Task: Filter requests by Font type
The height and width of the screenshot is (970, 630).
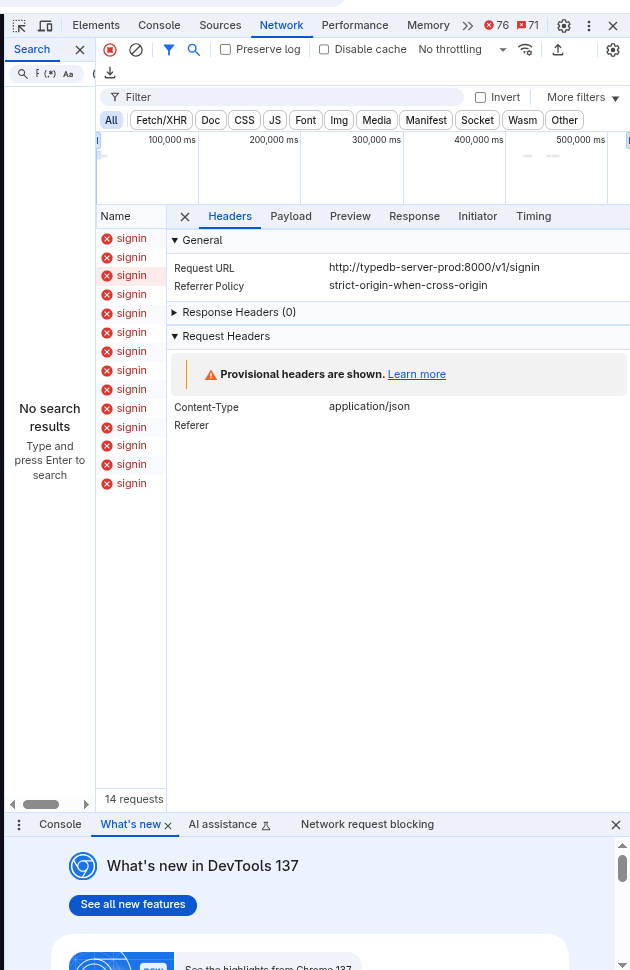Action: (x=306, y=120)
